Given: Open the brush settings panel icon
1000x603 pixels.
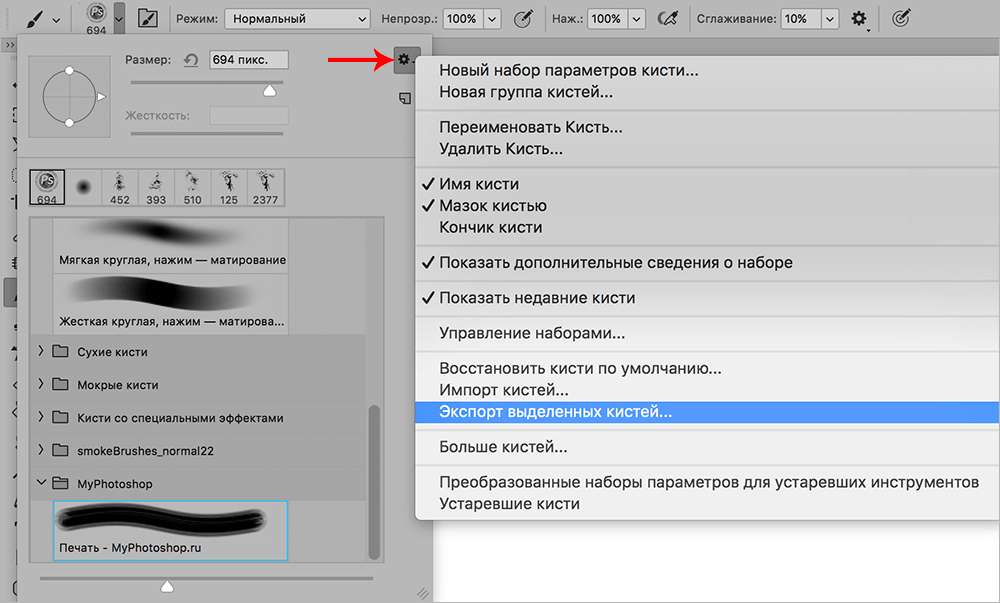Looking at the screenshot, I should pos(147,18).
